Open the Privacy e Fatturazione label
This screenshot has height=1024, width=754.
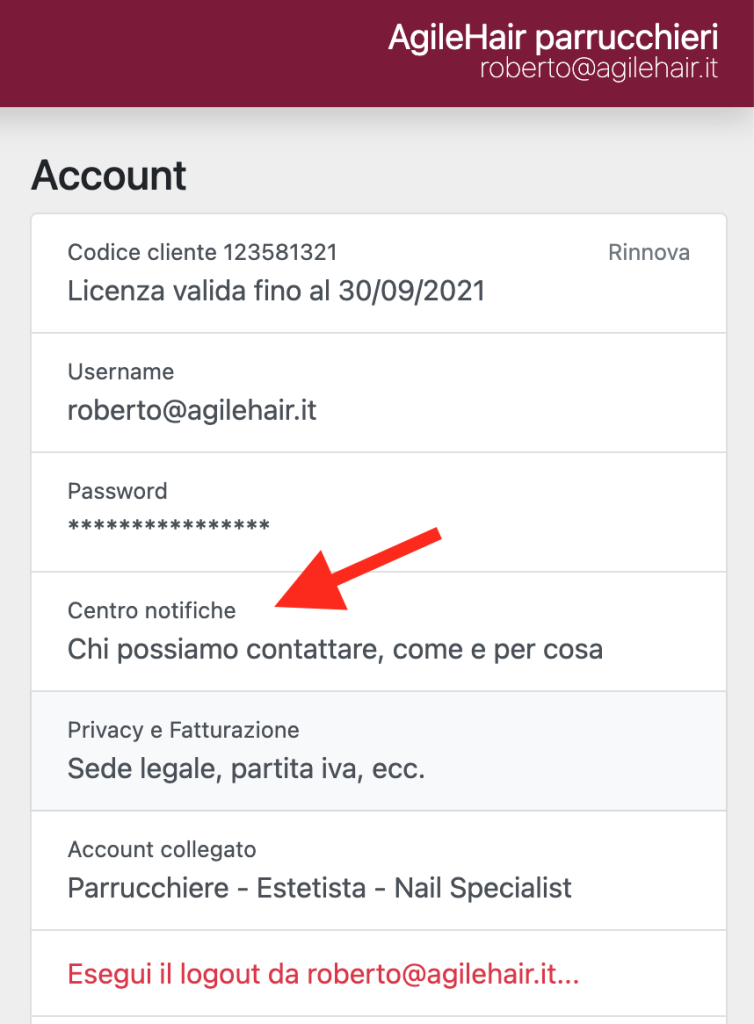(183, 730)
